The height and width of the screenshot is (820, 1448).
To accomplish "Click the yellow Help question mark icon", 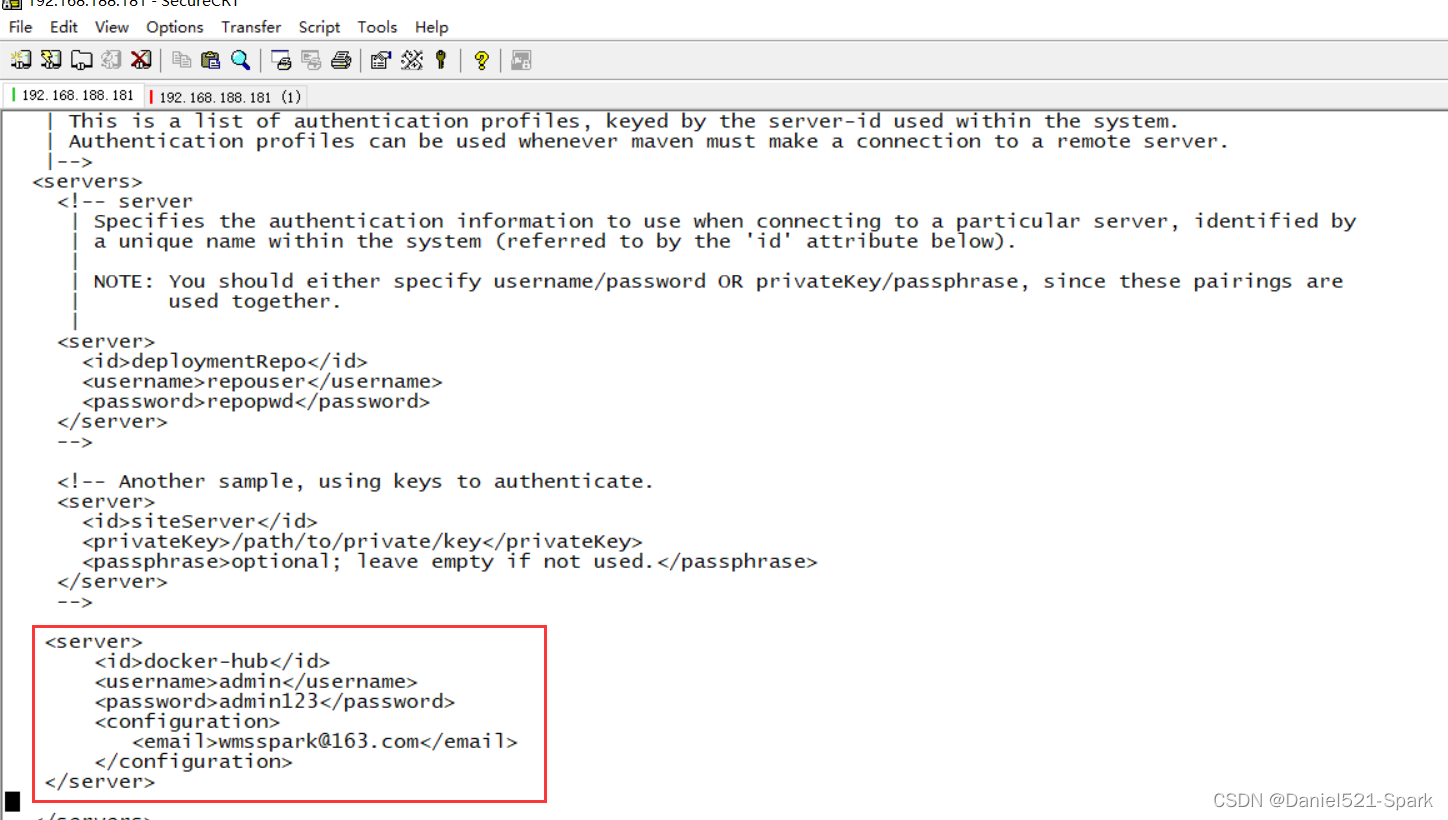I will click(x=481, y=60).
